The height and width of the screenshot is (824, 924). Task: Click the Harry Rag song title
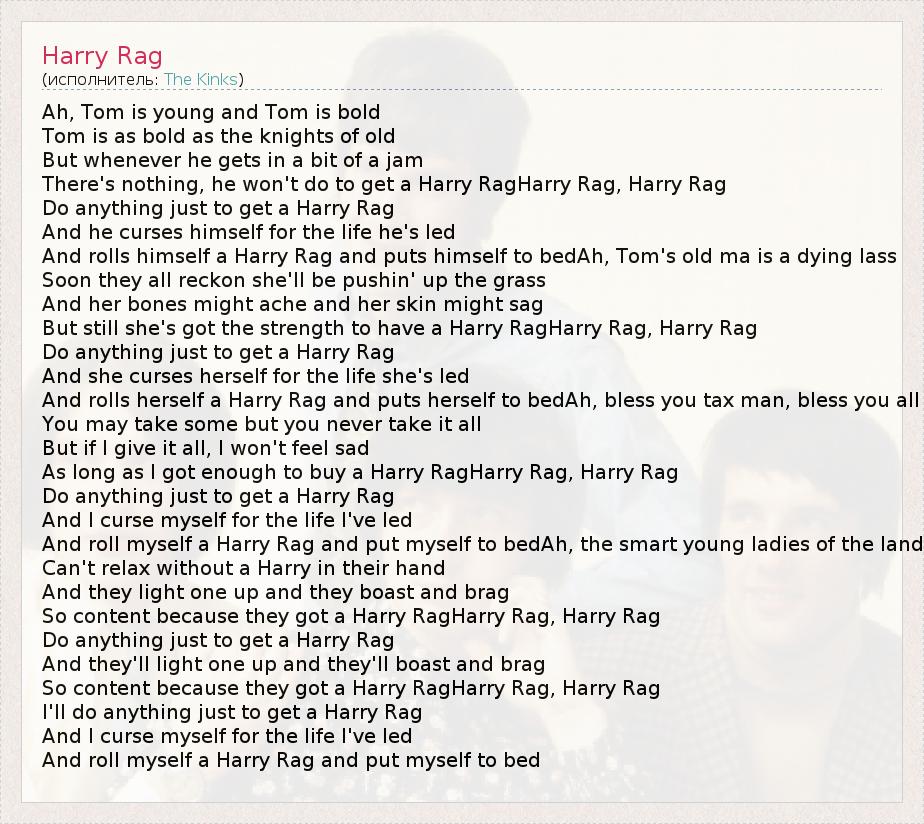(102, 55)
